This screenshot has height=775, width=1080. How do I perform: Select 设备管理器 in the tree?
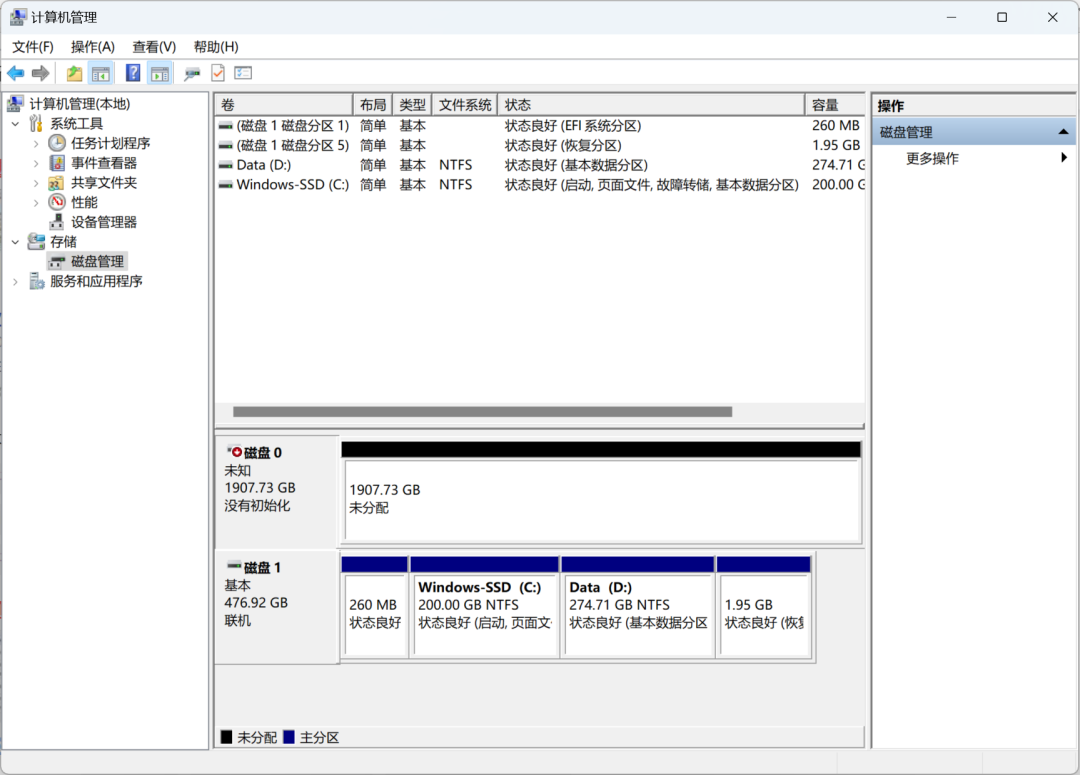[x=104, y=222]
